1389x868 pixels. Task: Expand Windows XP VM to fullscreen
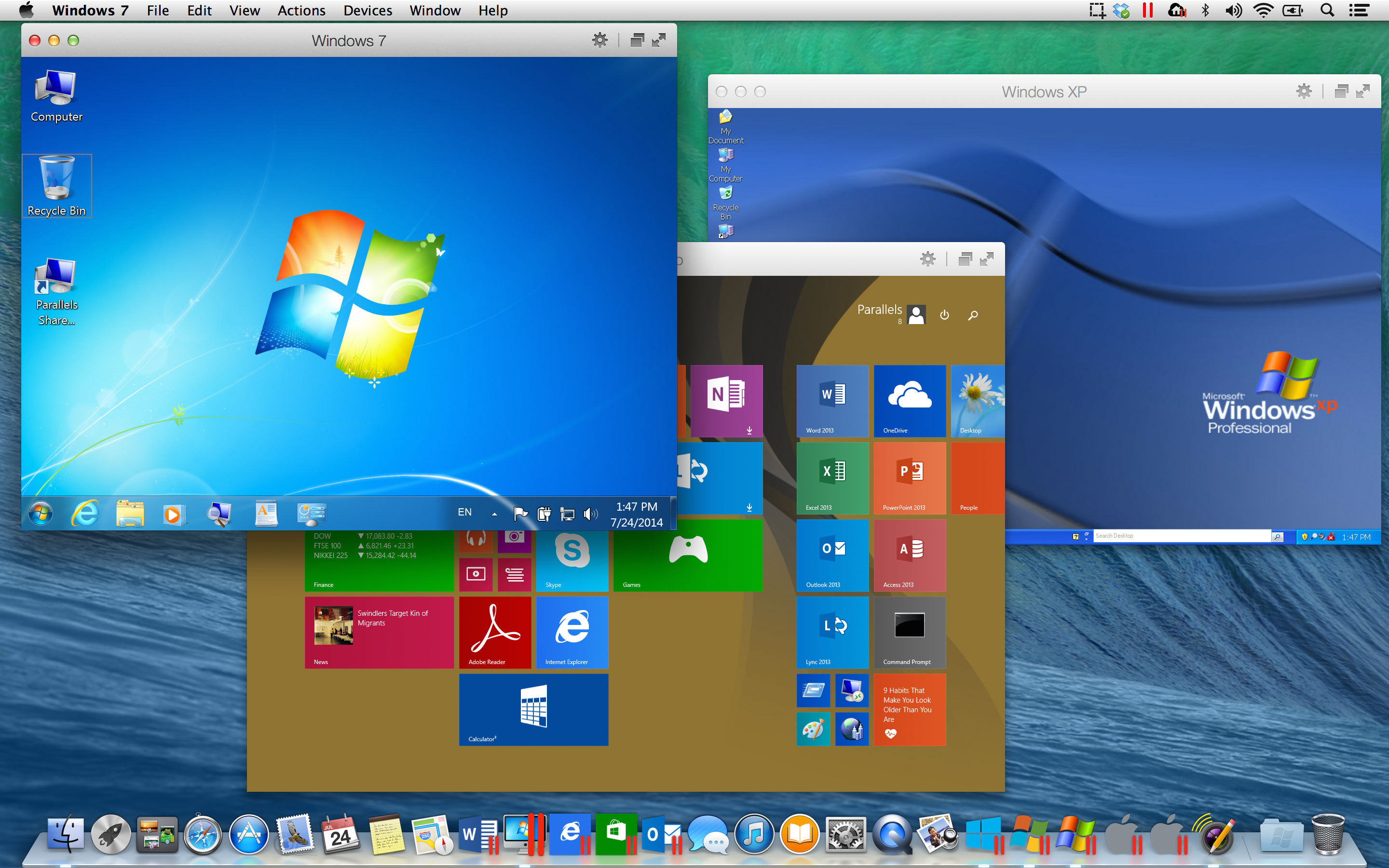pyautogui.click(x=1365, y=92)
